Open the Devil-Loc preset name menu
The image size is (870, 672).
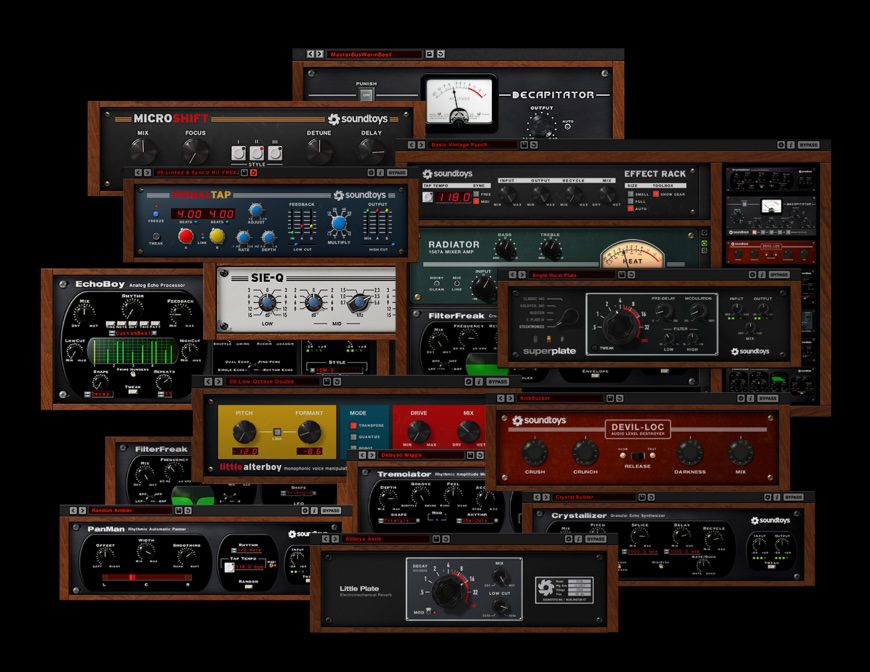(559, 398)
